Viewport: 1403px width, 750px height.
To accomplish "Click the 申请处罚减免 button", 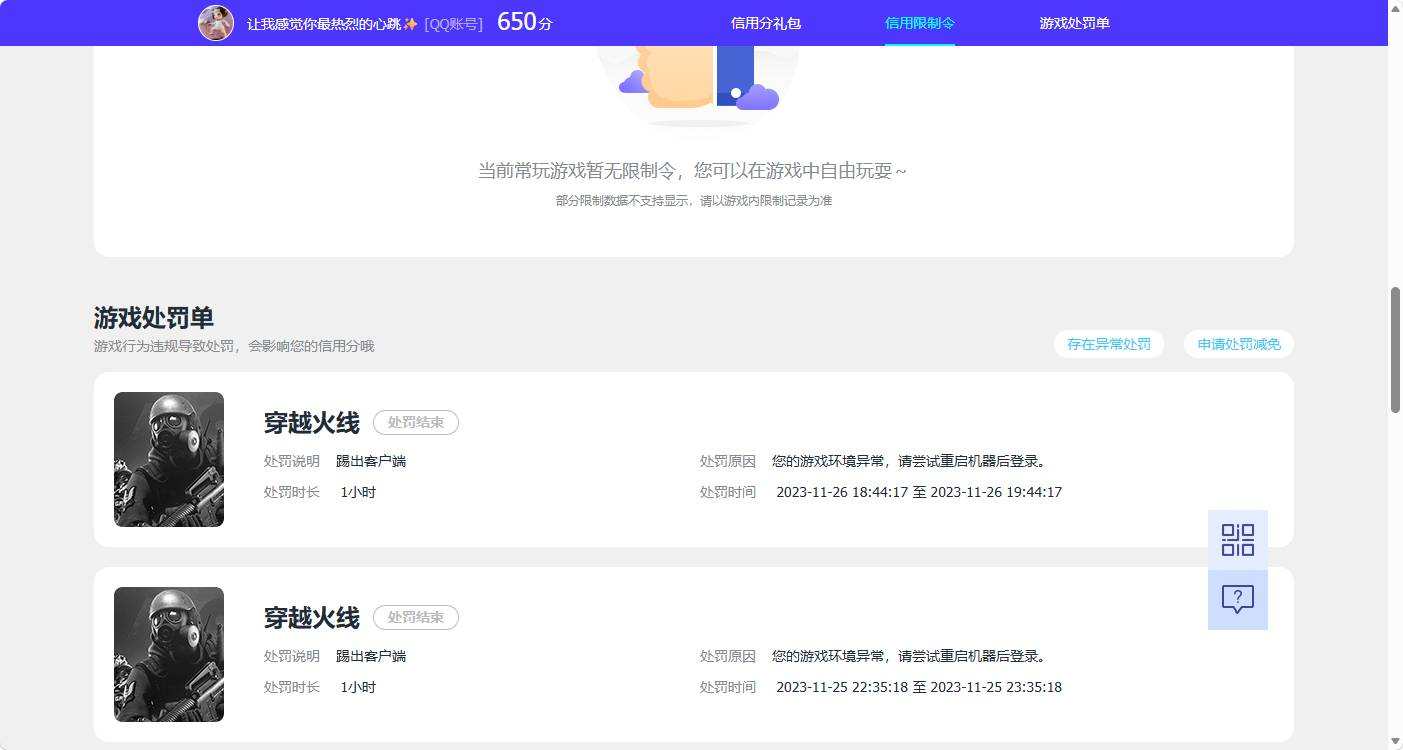I will point(1239,344).
